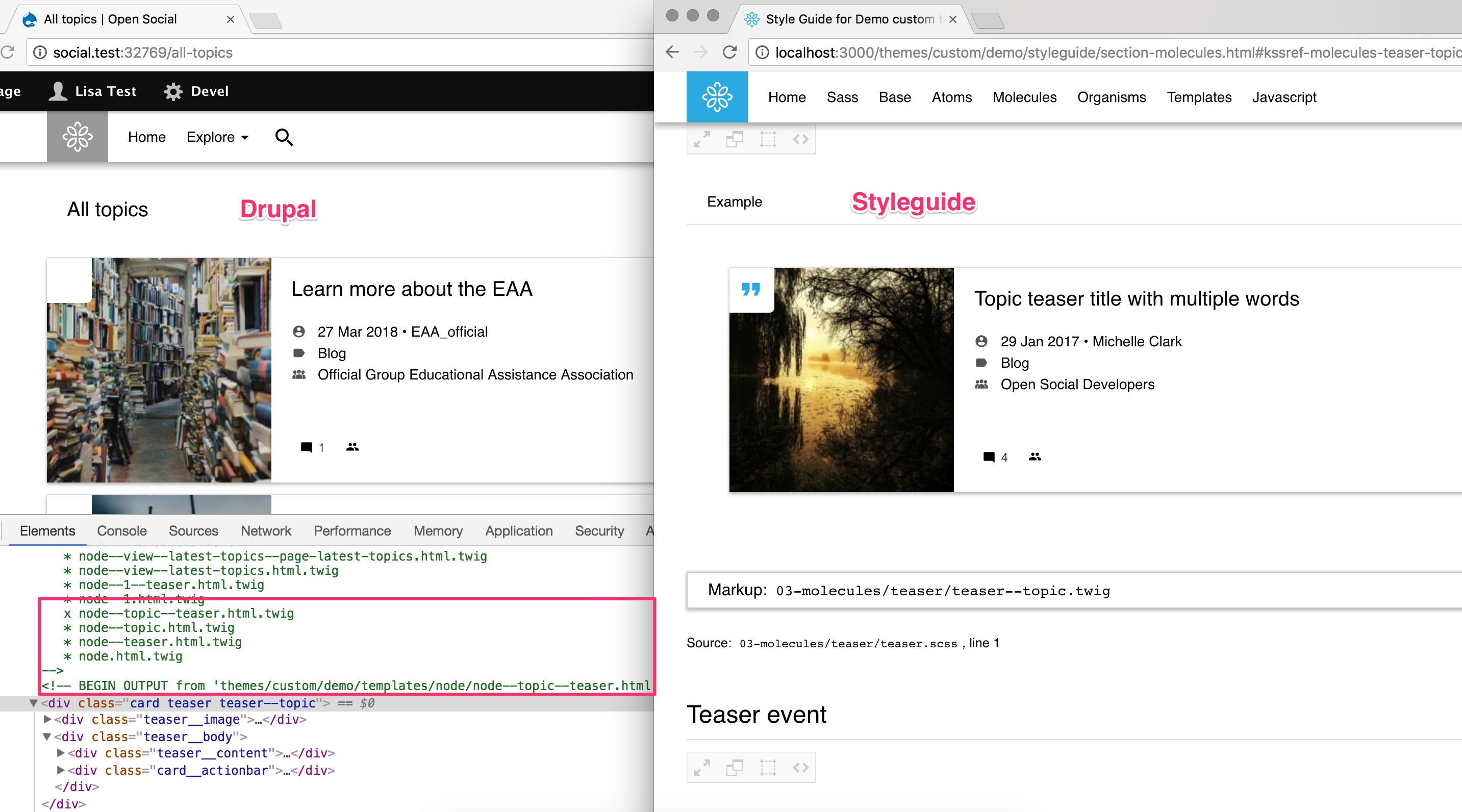Reload the localhost styleguide page
The height and width of the screenshot is (812, 1462).
729,52
